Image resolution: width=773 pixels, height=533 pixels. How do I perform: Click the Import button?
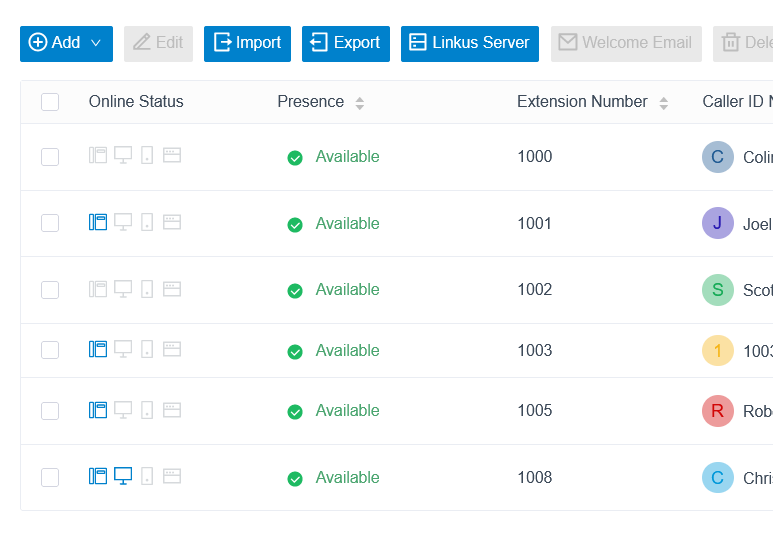click(x=247, y=44)
